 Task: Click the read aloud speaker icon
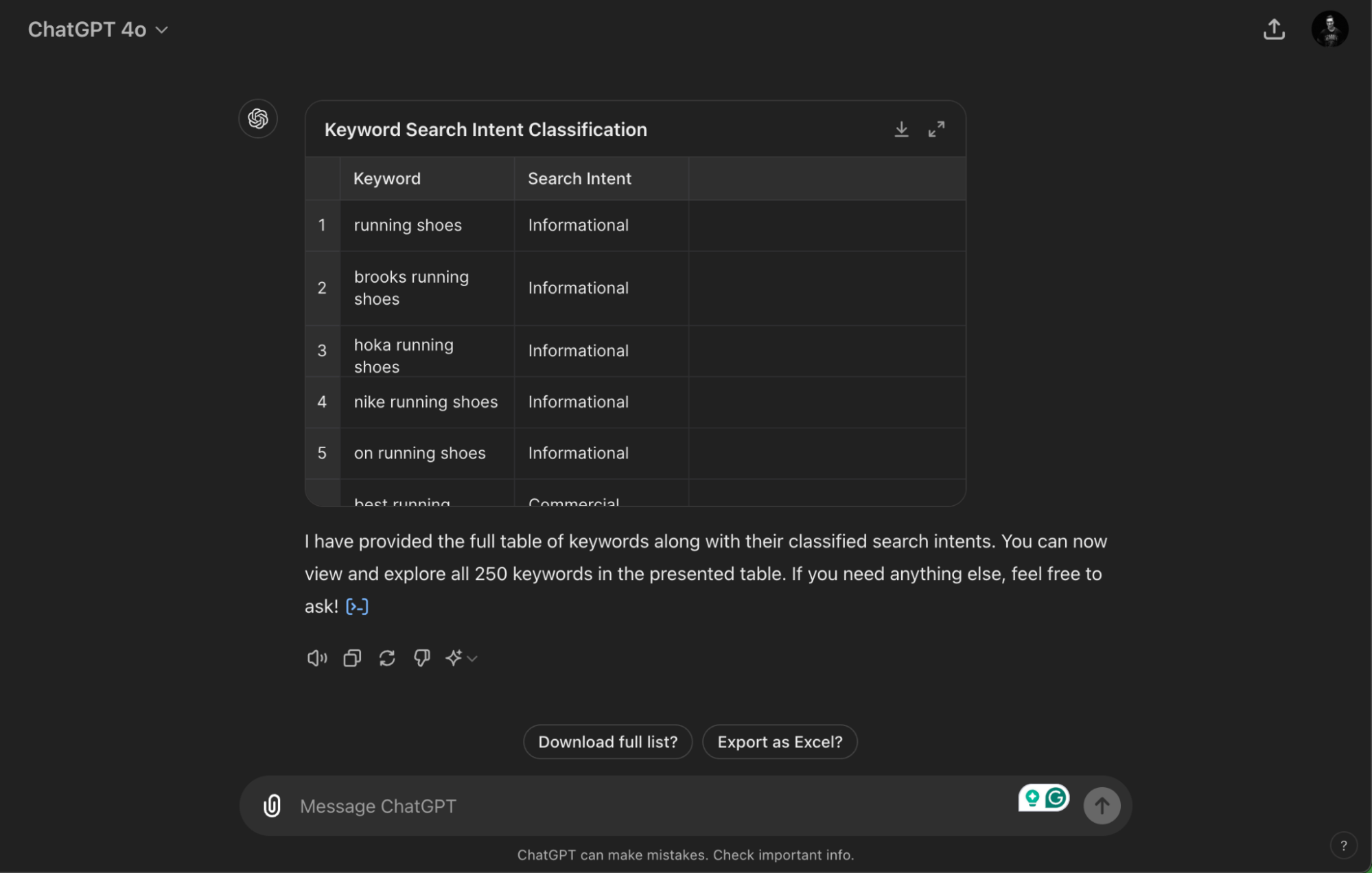316,658
